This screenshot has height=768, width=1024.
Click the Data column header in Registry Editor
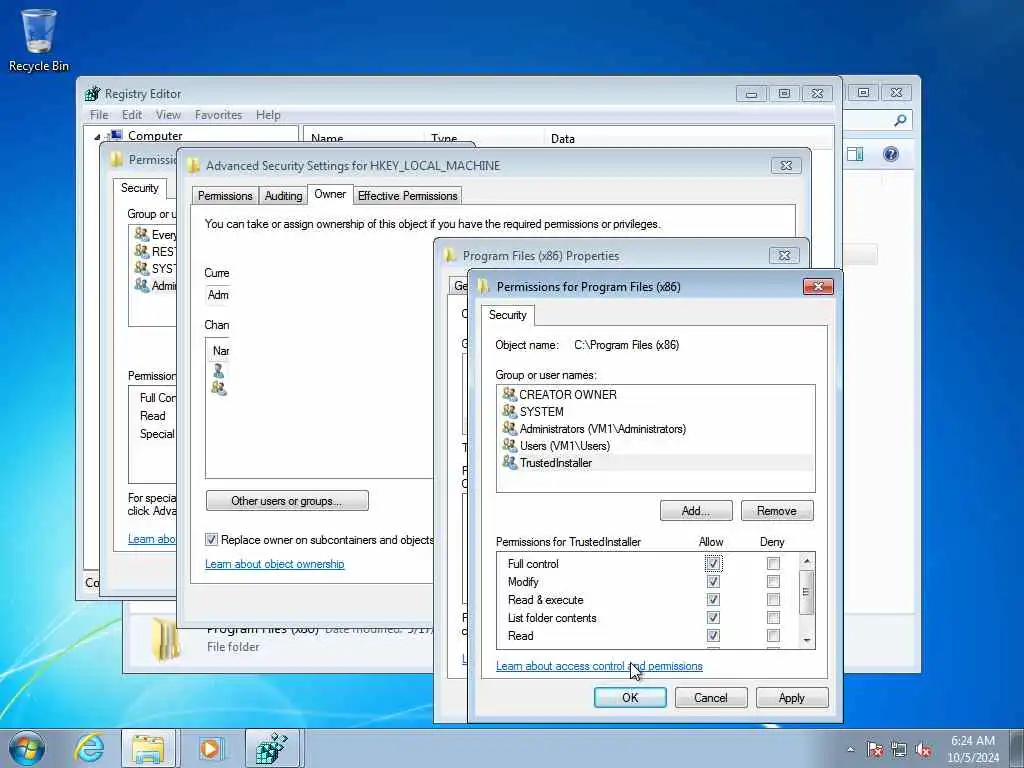coord(688,138)
